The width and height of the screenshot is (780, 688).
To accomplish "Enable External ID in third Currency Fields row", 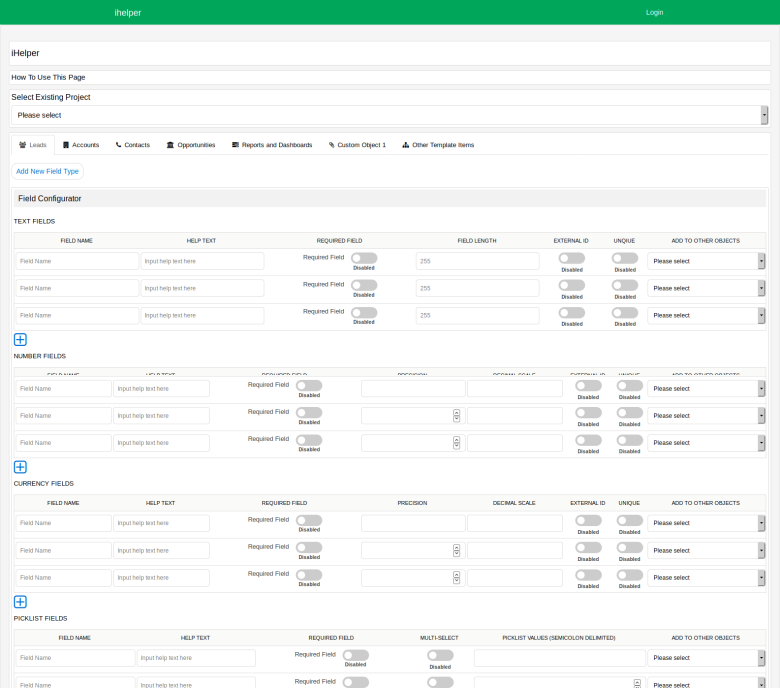I will [588, 575].
